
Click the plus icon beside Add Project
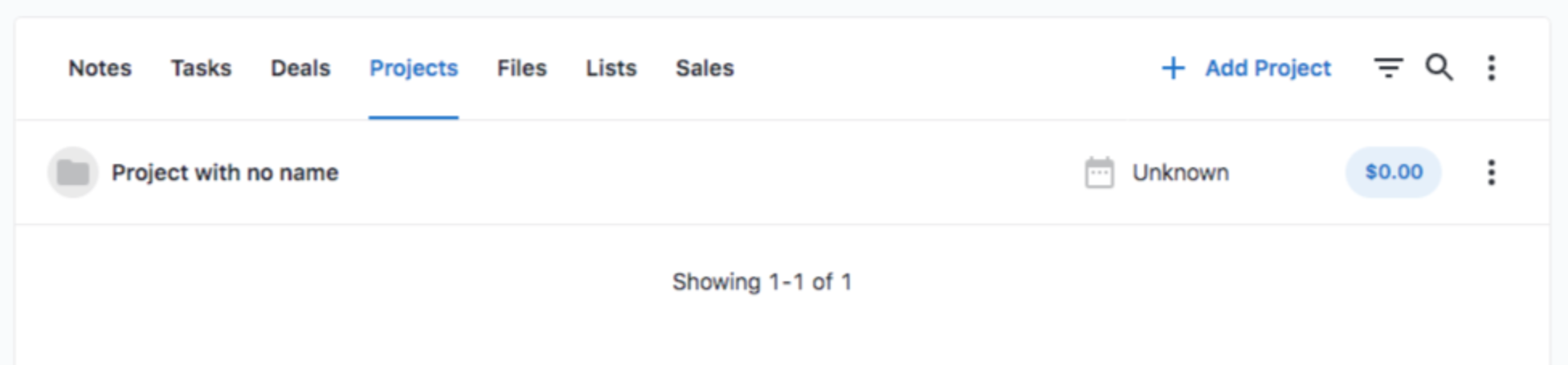[x=1173, y=68]
